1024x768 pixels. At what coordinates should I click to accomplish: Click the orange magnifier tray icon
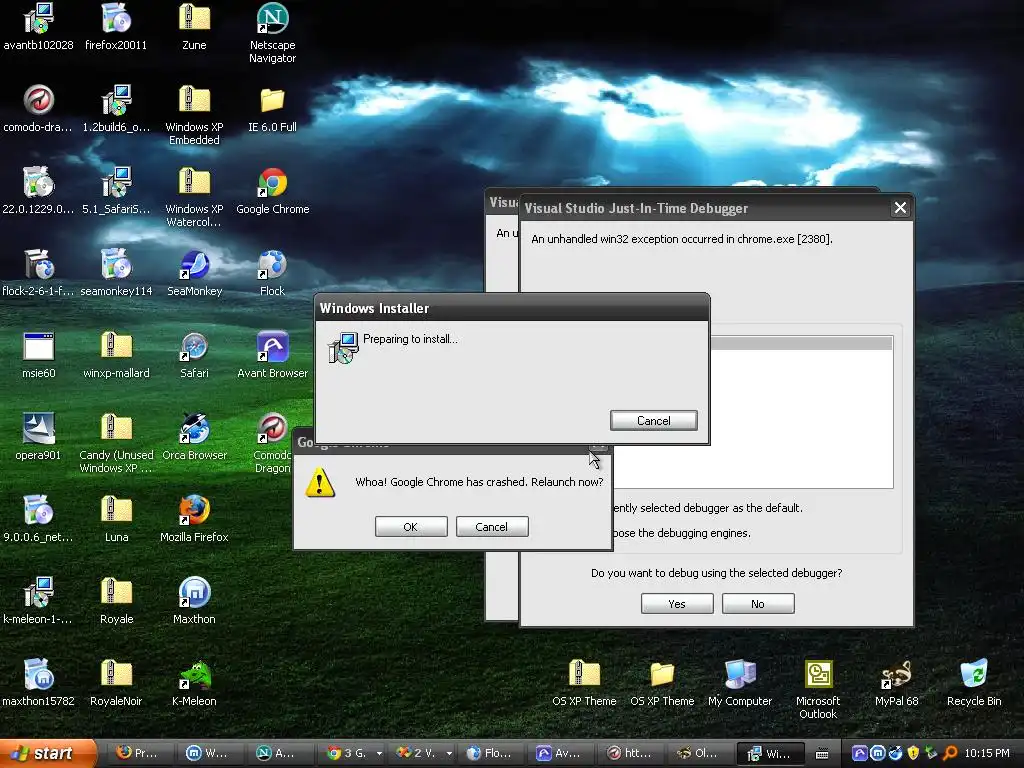click(950, 753)
